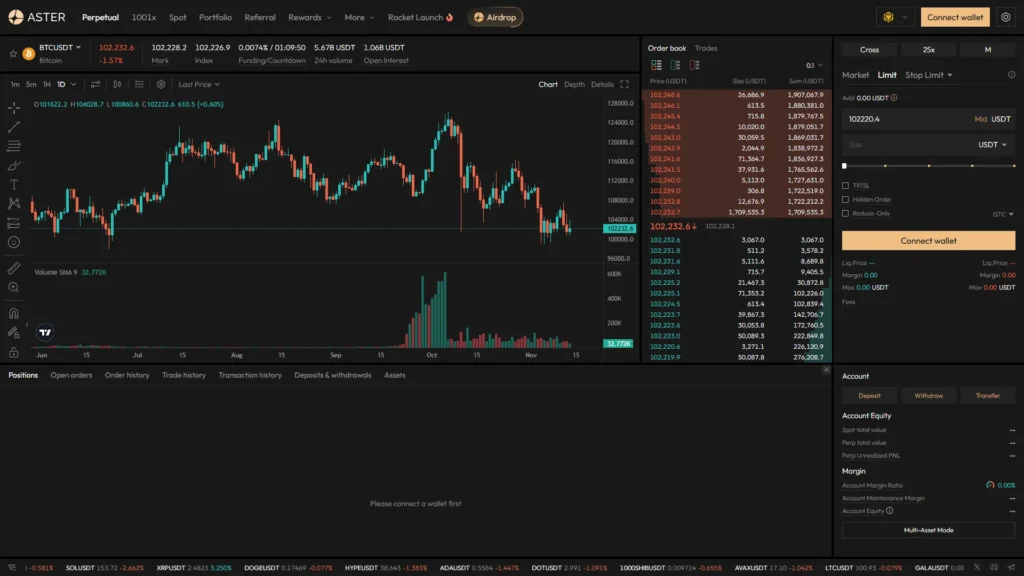Click the Multi-Asset Mode button
This screenshot has width=1024, height=576.
point(928,530)
